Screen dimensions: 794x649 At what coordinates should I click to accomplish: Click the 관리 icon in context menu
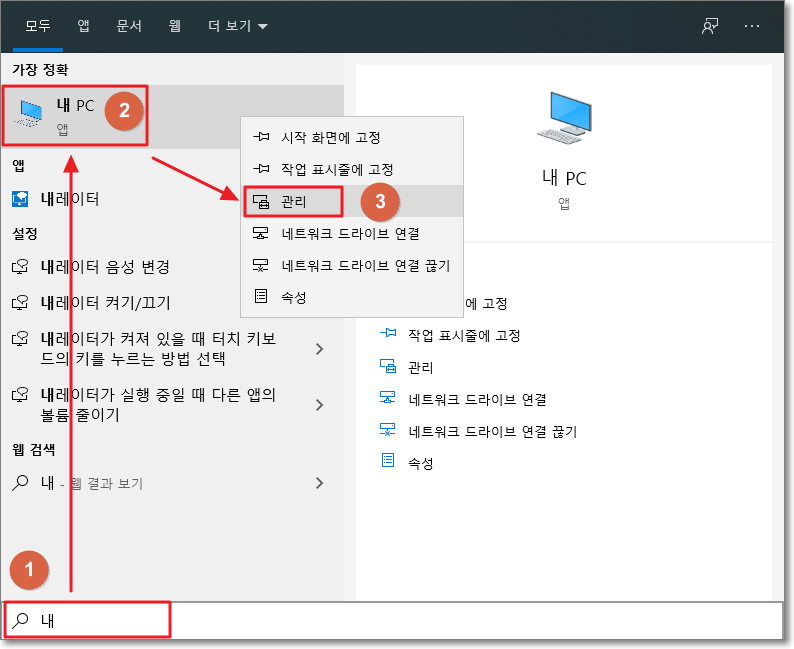(261, 201)
